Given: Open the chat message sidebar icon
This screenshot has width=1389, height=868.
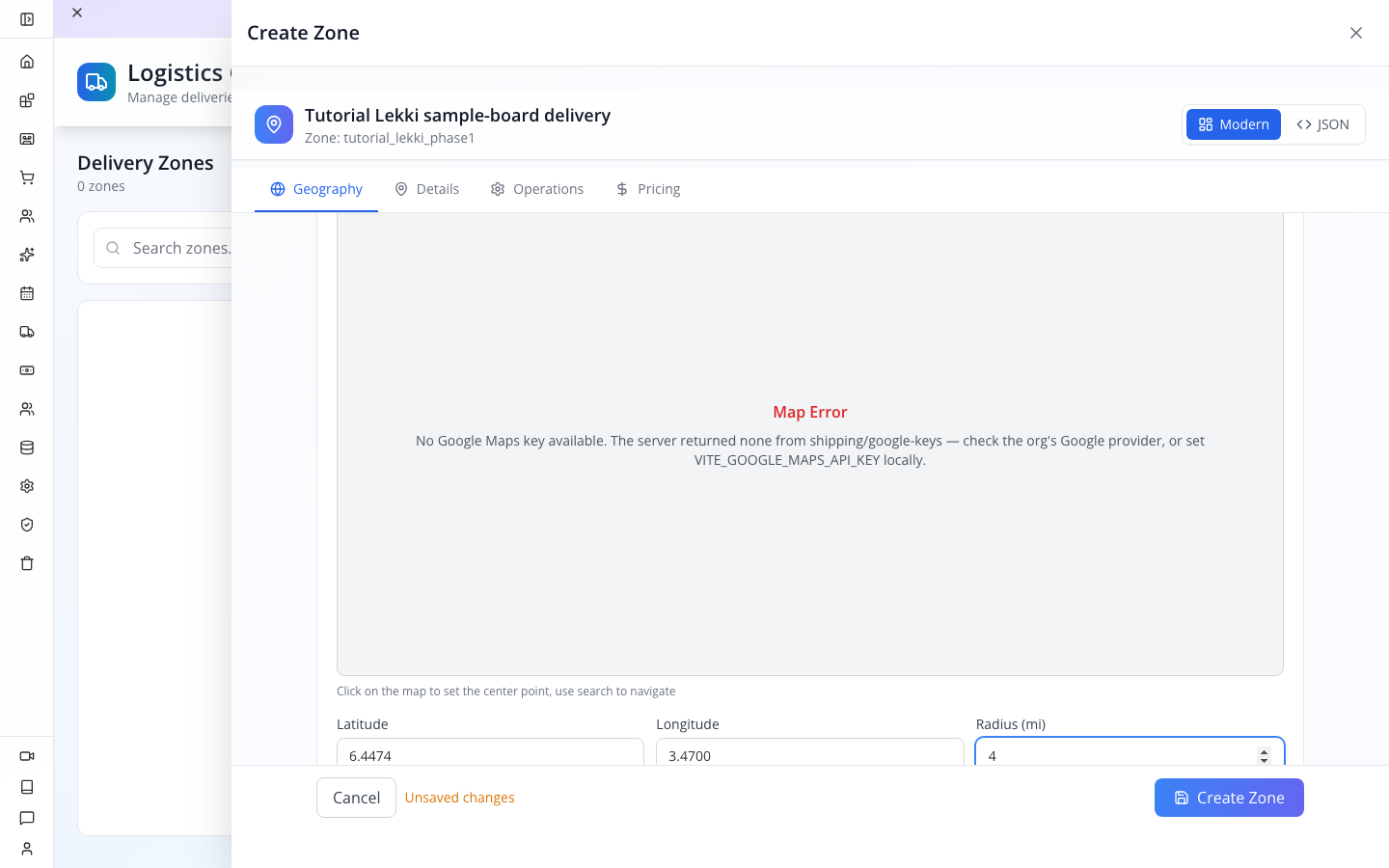Looking at the screenshot, I should click(27, 818).
